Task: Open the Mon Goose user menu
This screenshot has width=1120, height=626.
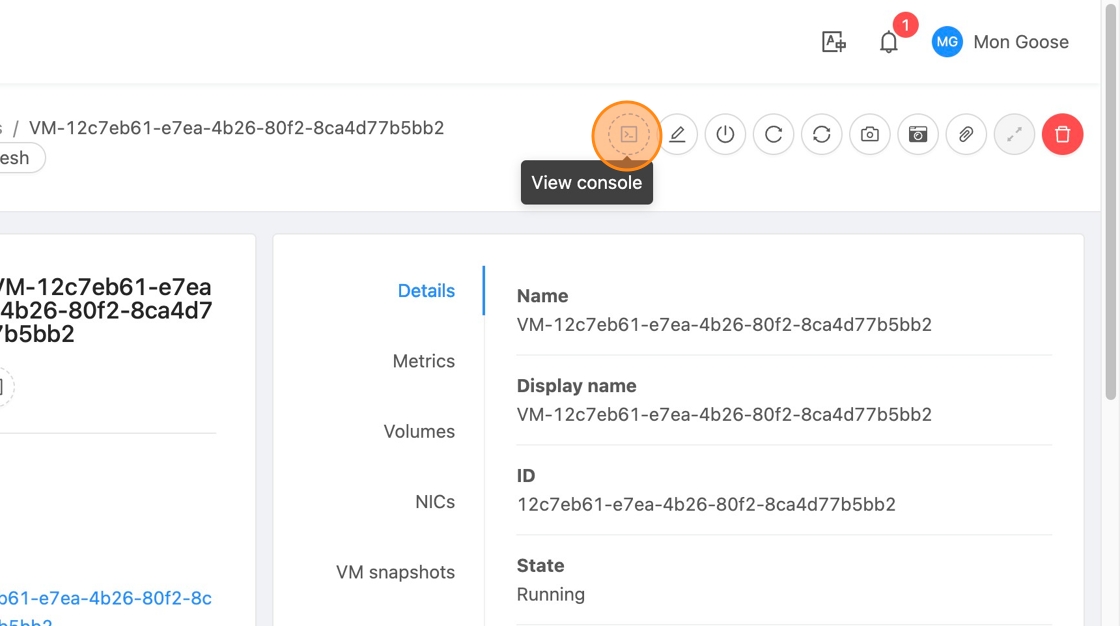Action: pyautogui.click(x=1020, y=42)
